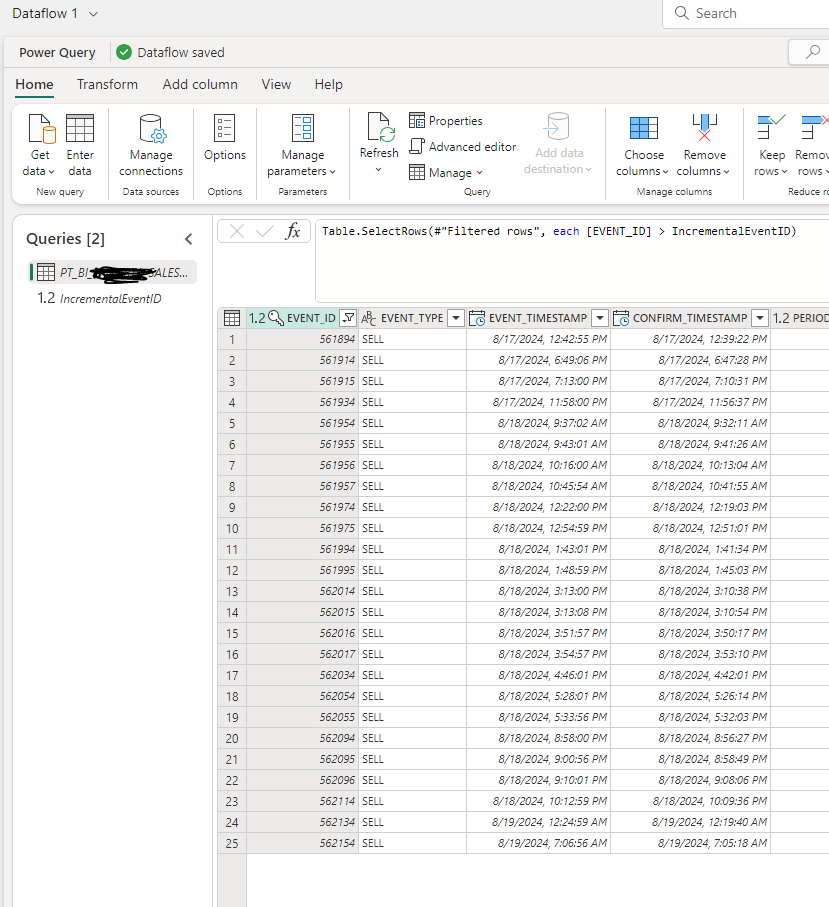This screenshot has height=907, width=829.
Task: Select the EVENT_TIMESTAMP column header
Action: [537, 318]
